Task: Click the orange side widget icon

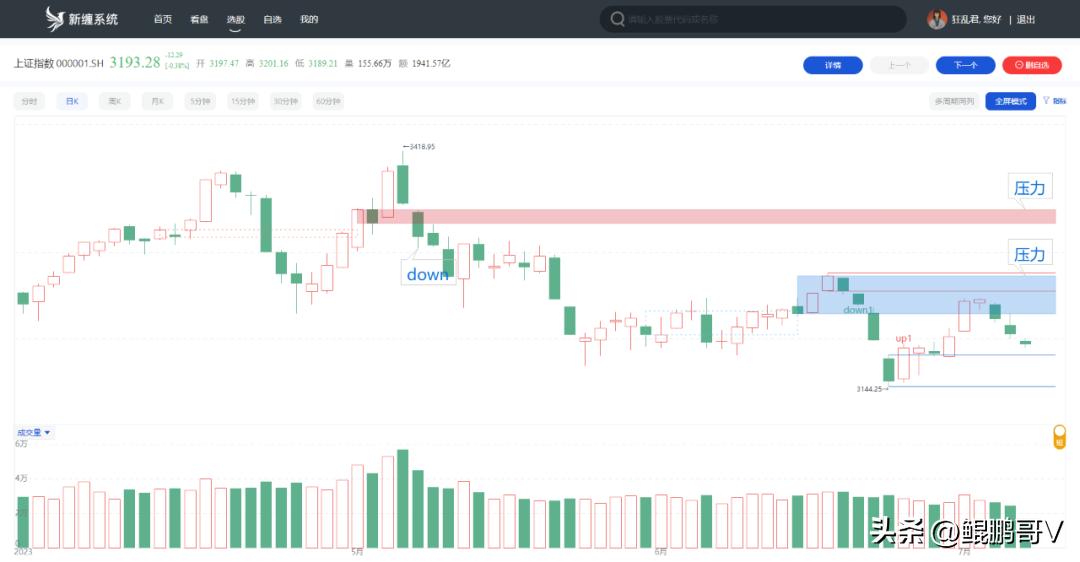Action: click(1060, 436)
